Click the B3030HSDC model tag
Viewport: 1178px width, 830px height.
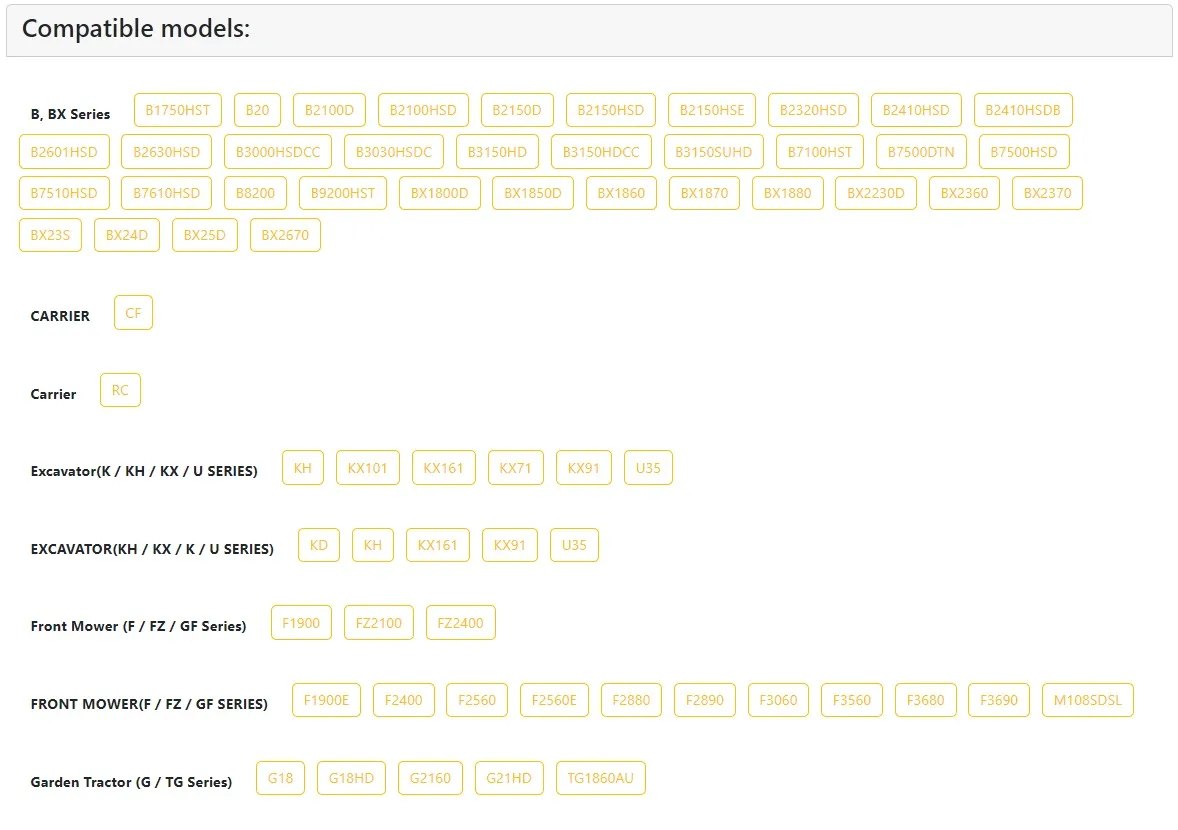(394, 152)
